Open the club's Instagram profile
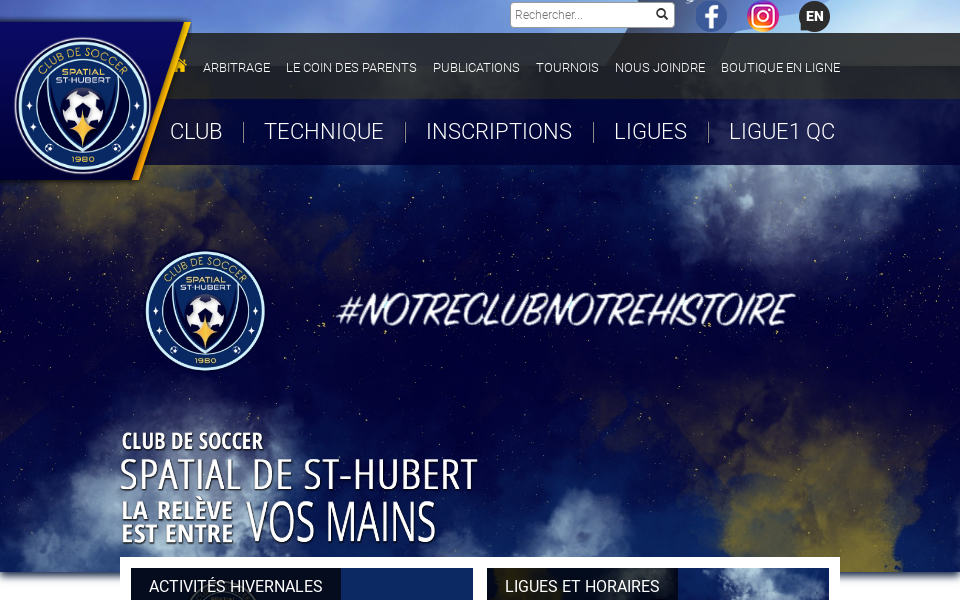Image resolution: width=960 pixels, height=600 pixels. pyautogui.click(x=763, y=16)
